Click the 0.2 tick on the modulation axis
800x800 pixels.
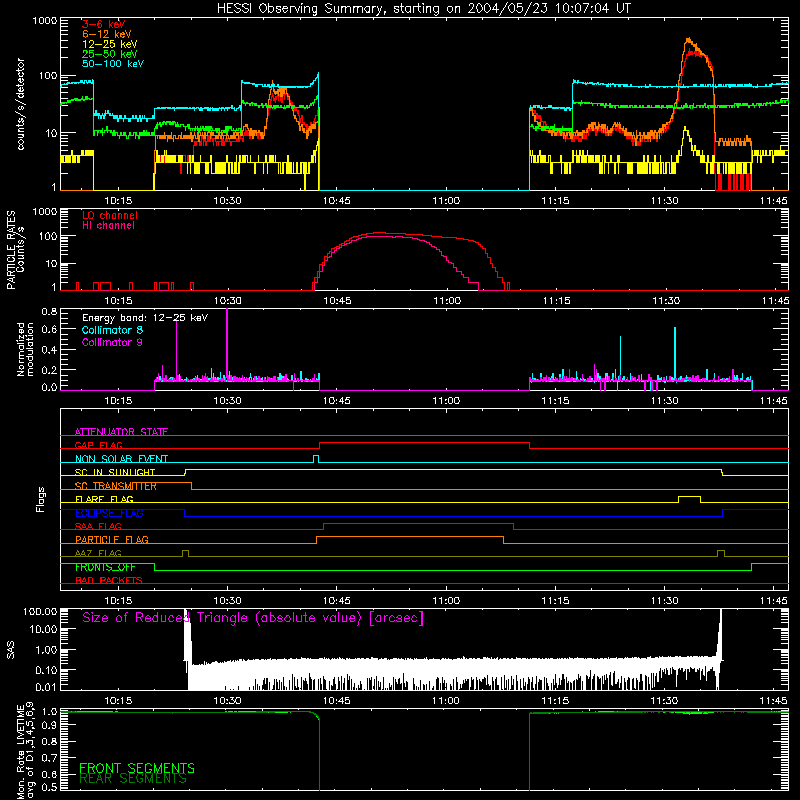click(49, 370)
